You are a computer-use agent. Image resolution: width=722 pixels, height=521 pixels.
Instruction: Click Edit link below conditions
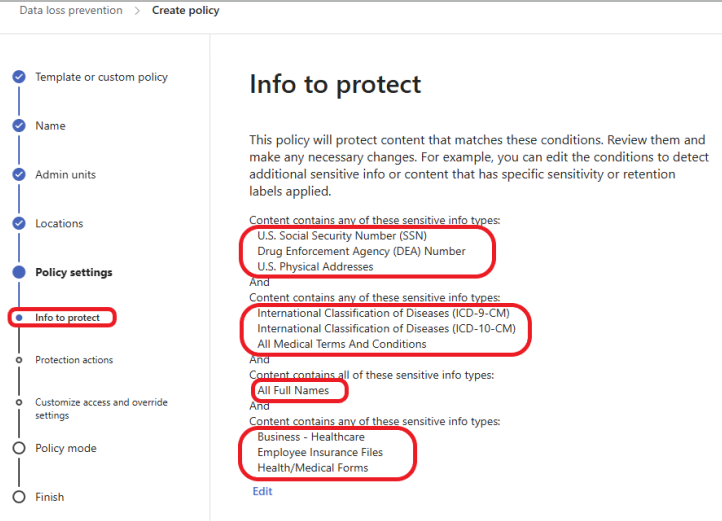262,491
